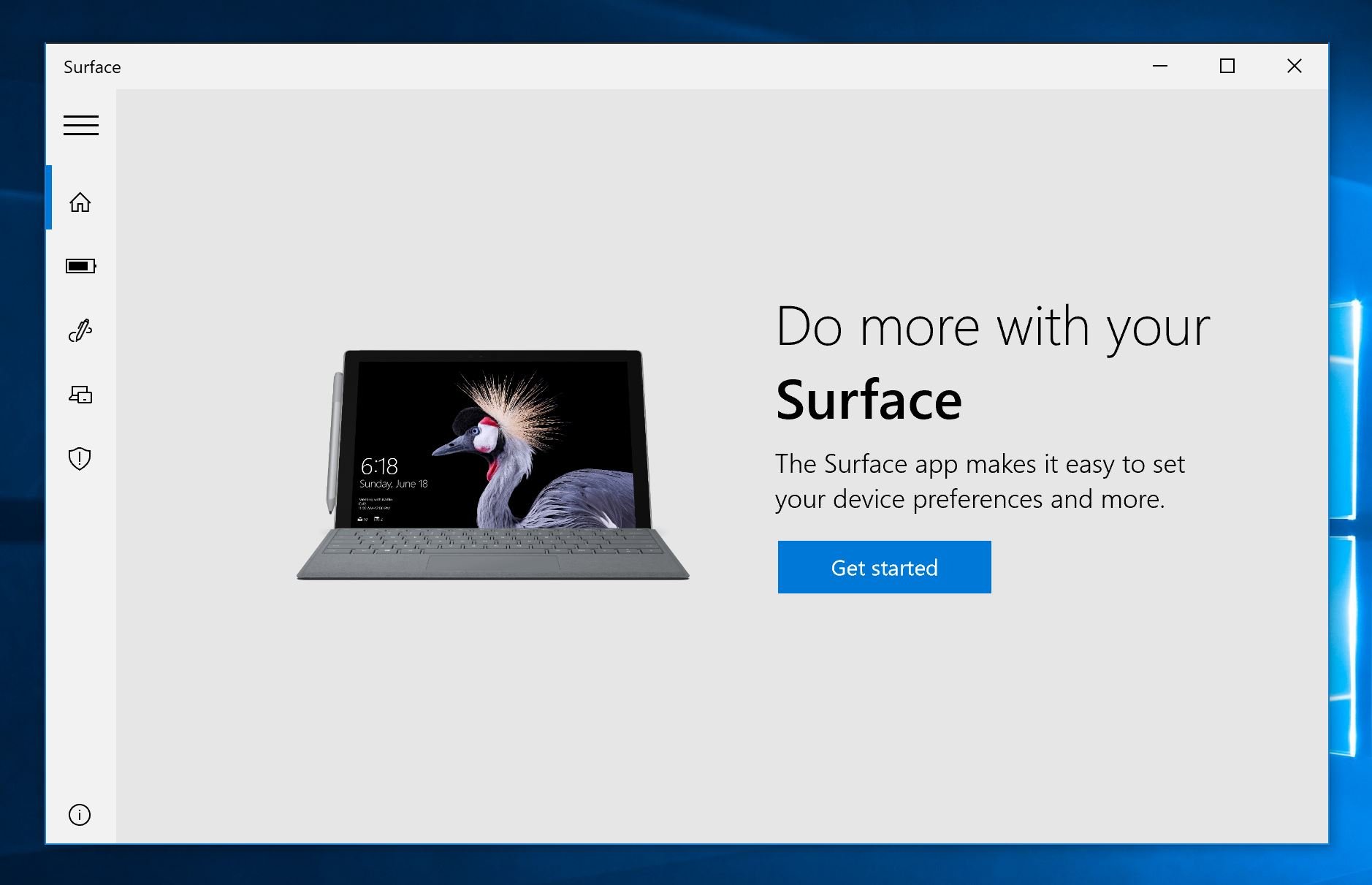
Task: Minimize the Surface window
Action: coord(1160,67)
